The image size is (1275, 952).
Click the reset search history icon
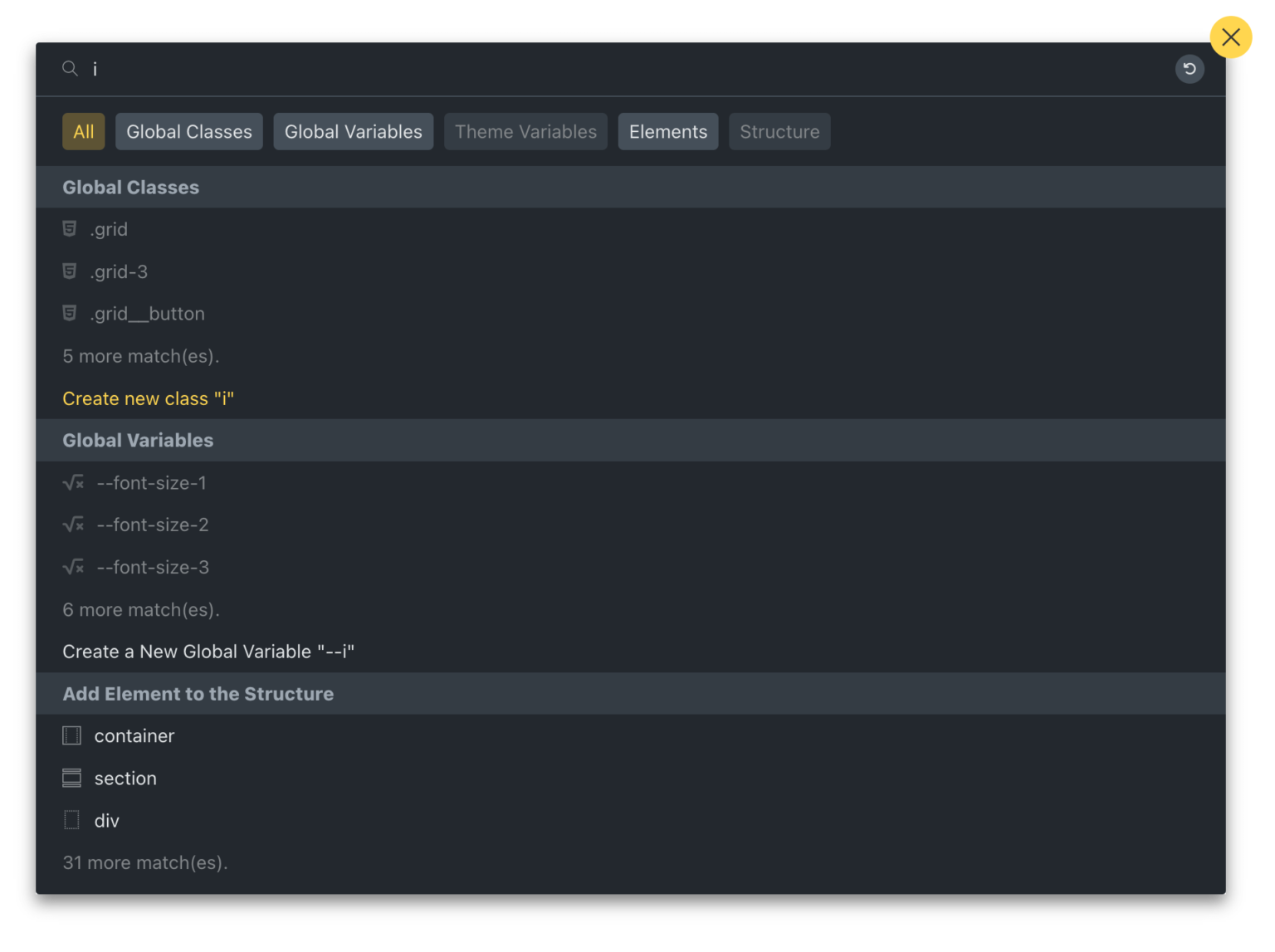tap(1190, 69)
